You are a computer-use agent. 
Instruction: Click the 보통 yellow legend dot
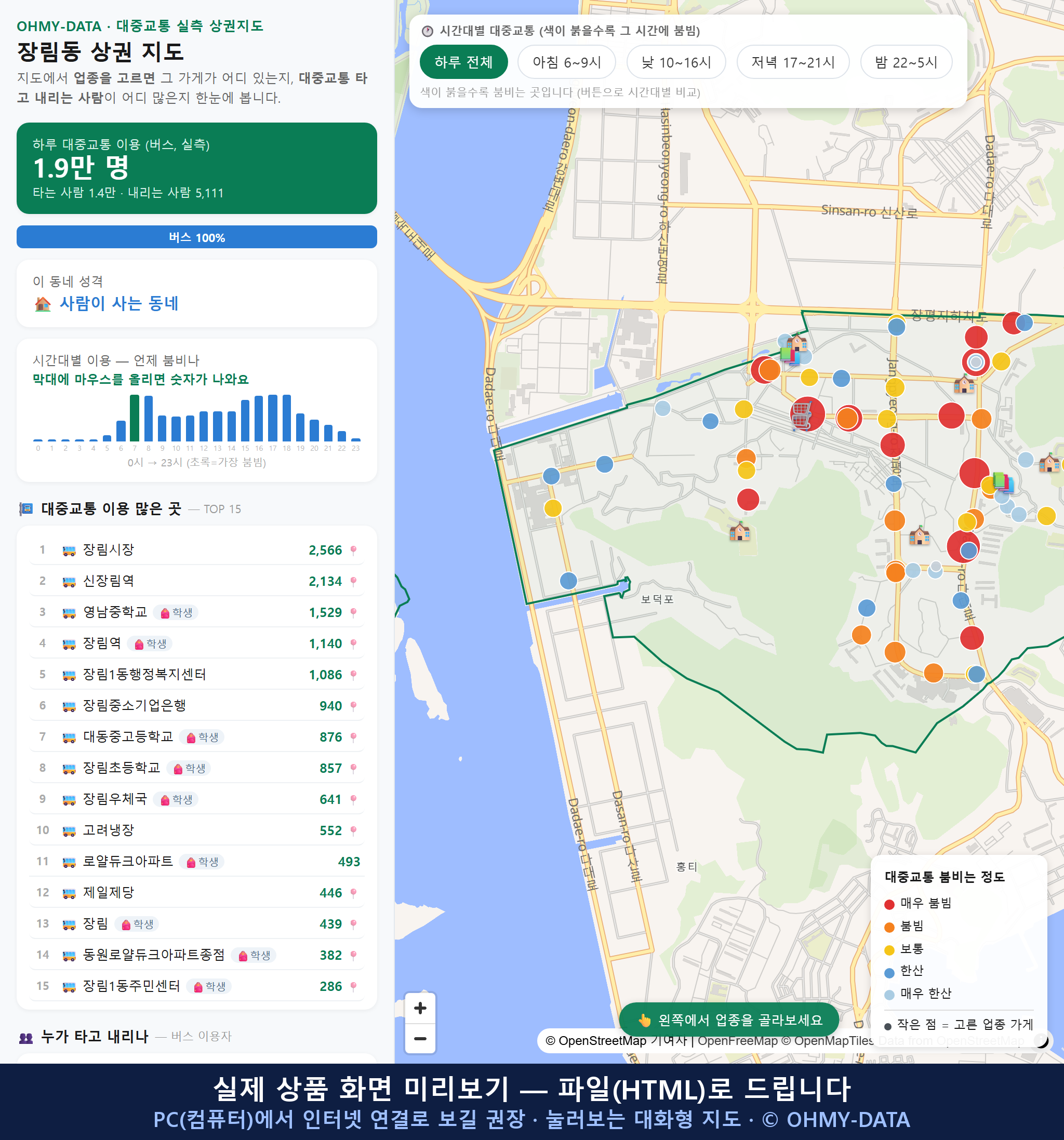tap(889, 950)
